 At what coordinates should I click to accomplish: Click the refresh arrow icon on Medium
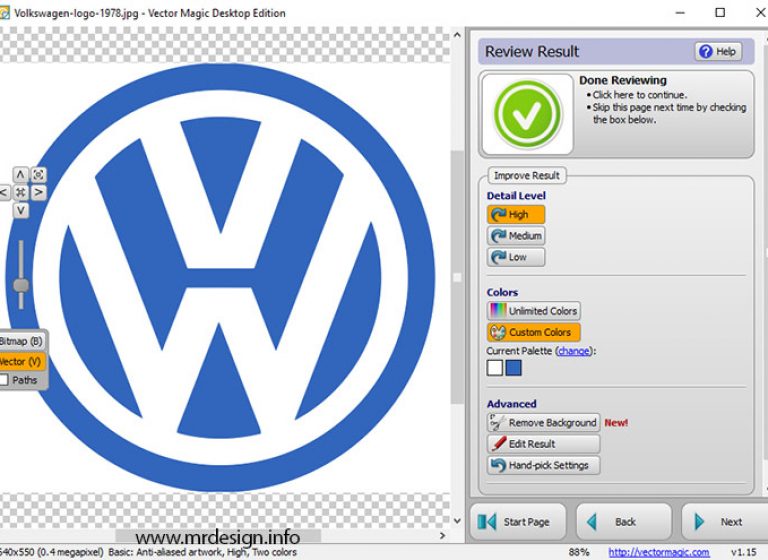pos(499,236)
